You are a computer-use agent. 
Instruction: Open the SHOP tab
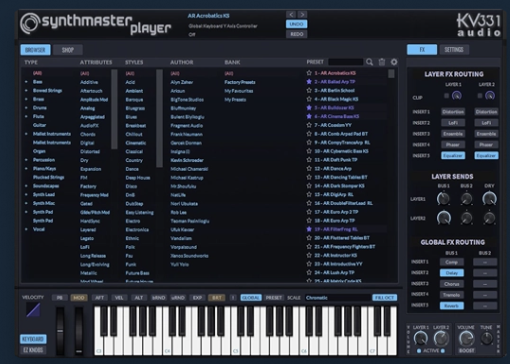point(68,50)
